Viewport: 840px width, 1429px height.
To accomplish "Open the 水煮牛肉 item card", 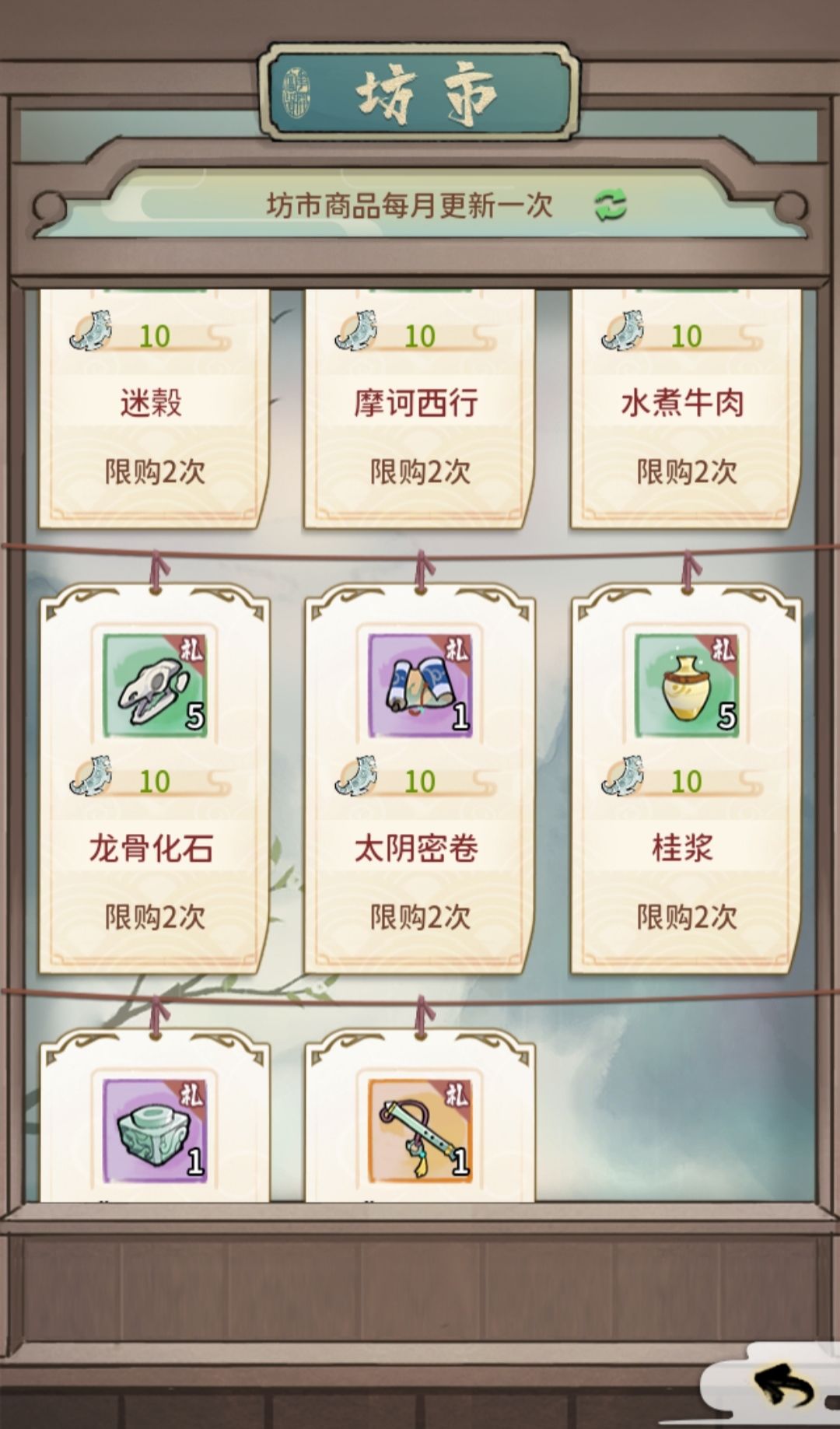I will (x=686, y=408).
